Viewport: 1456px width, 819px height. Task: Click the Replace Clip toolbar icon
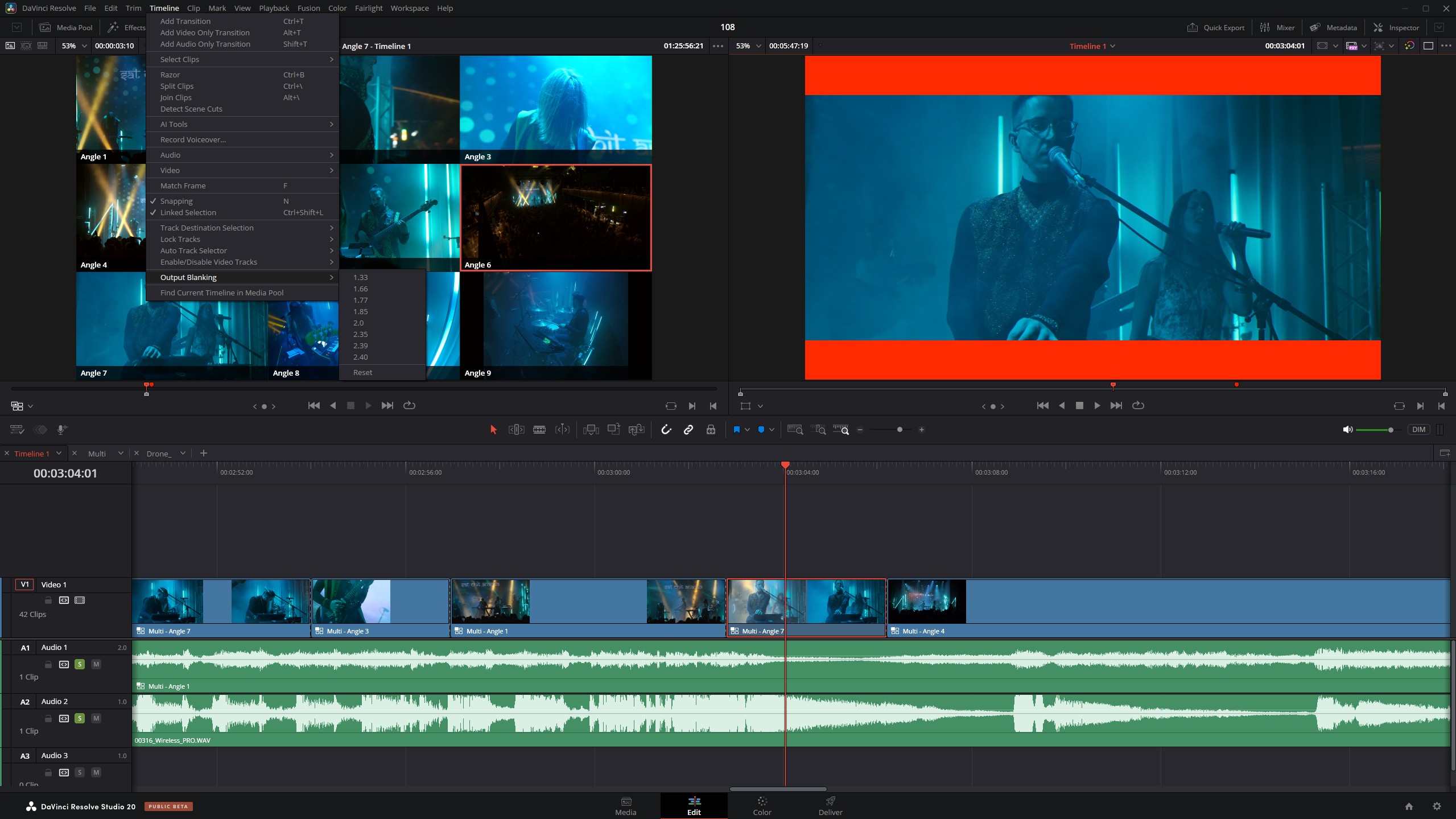click(x=636, y=430)
